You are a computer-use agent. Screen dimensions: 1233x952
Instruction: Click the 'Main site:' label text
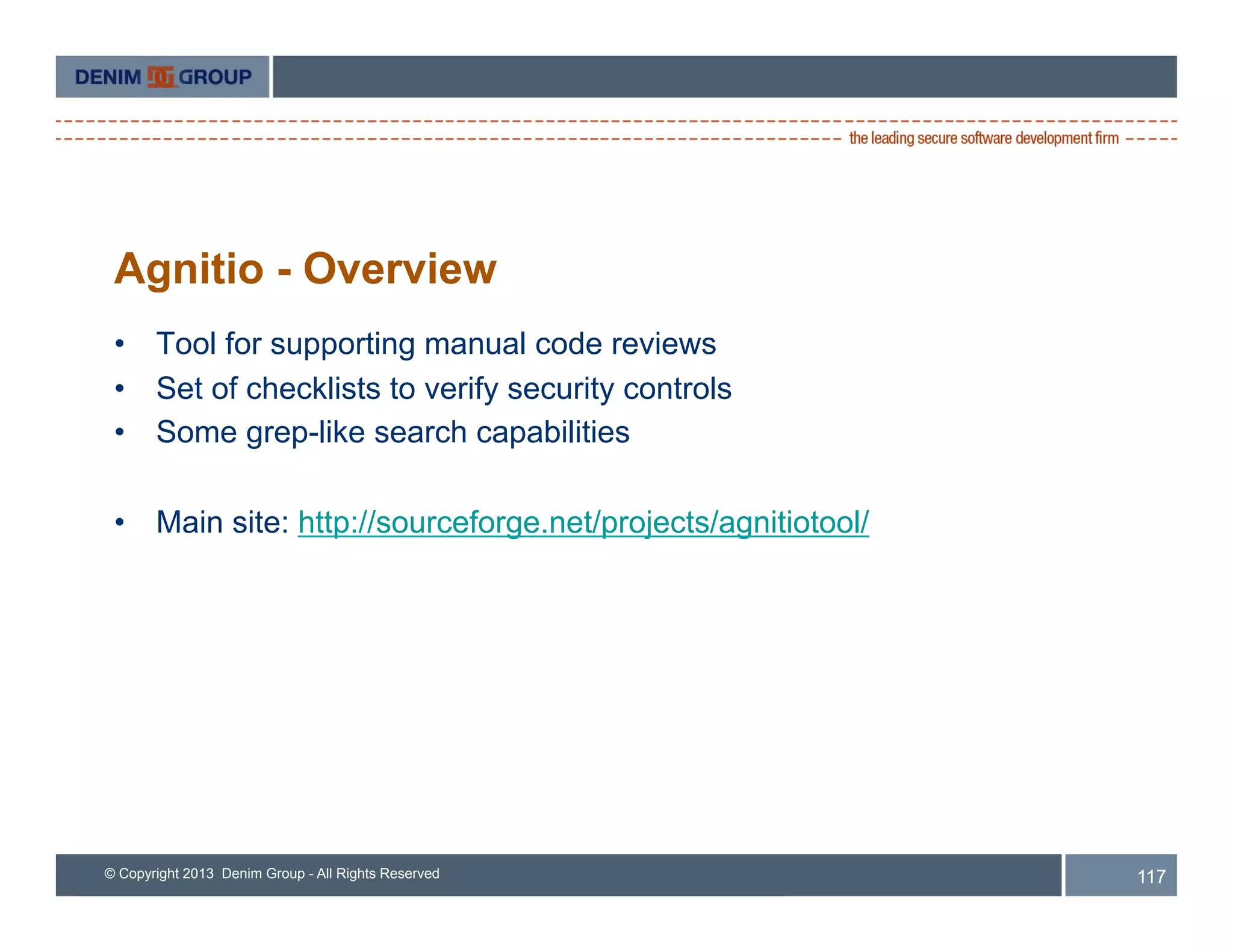coord(223,522)
